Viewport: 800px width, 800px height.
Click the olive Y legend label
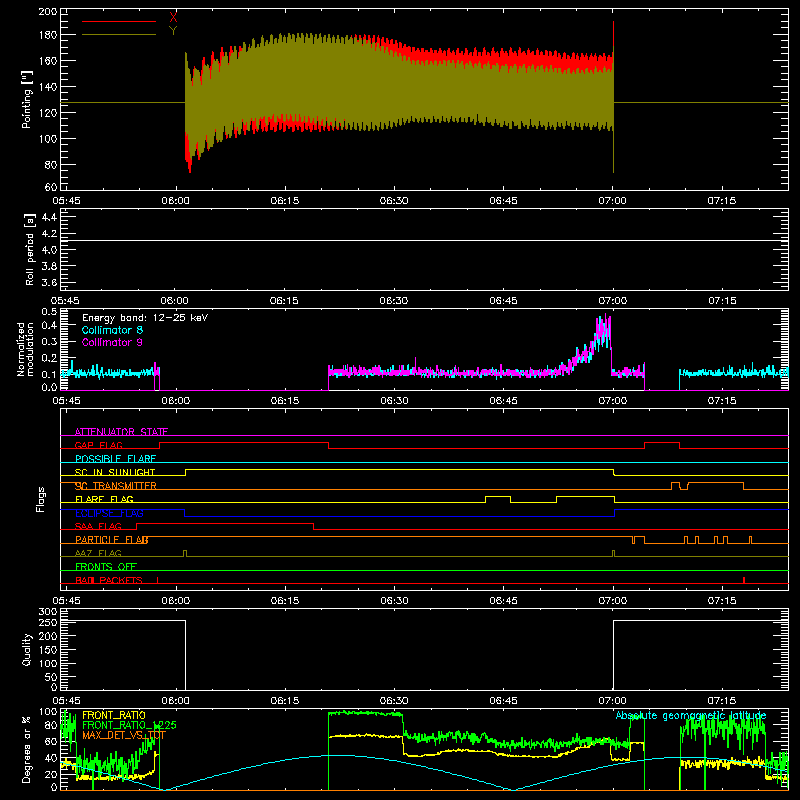(x=173, y=31)
